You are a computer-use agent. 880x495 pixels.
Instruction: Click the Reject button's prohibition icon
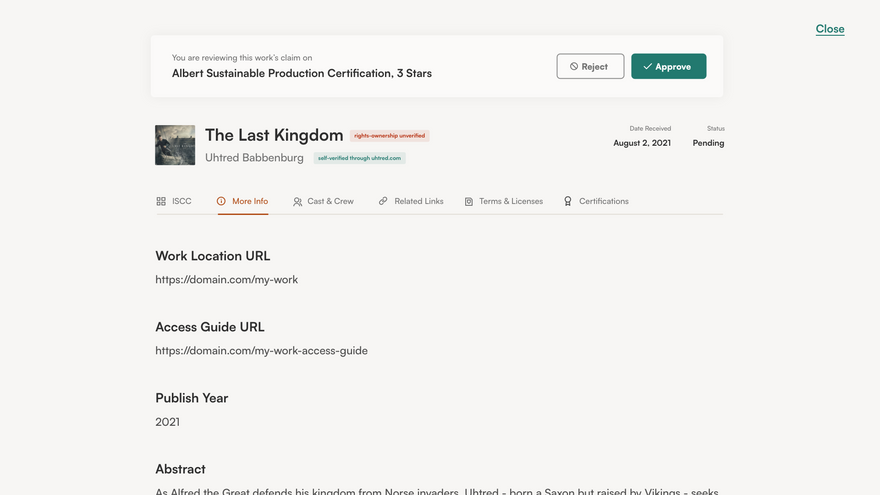[574, 66]
